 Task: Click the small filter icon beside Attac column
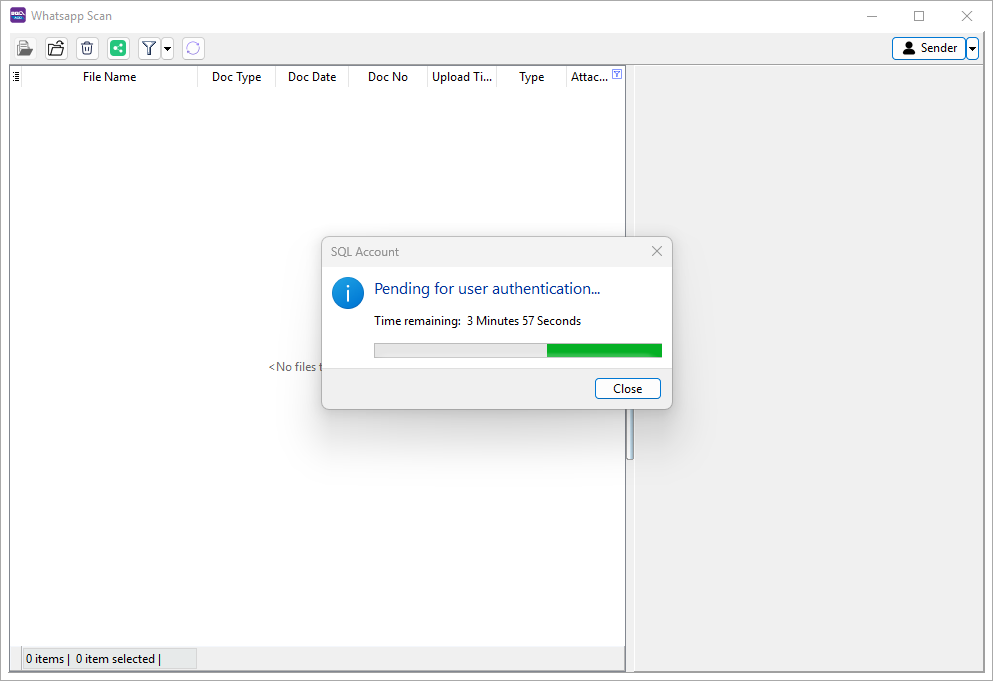pyautogui.click(x=617, y=74)
